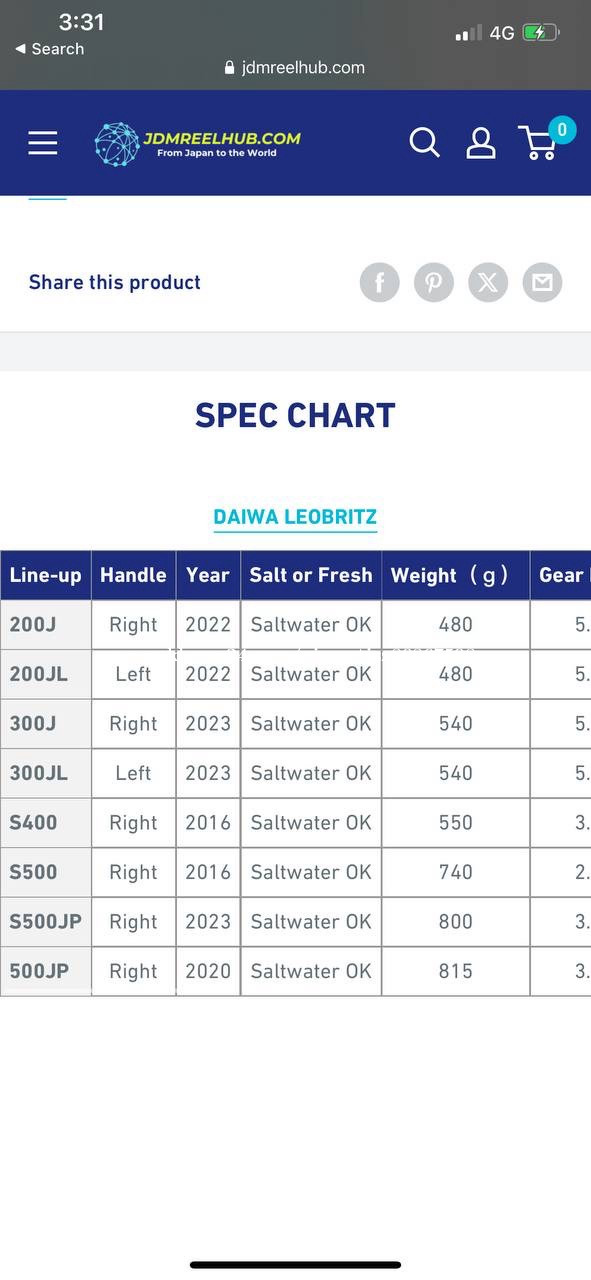Screen dimensions: 591x1280
Task: Tap the jdmreelhub.com address bar
Action: (295, 68)
